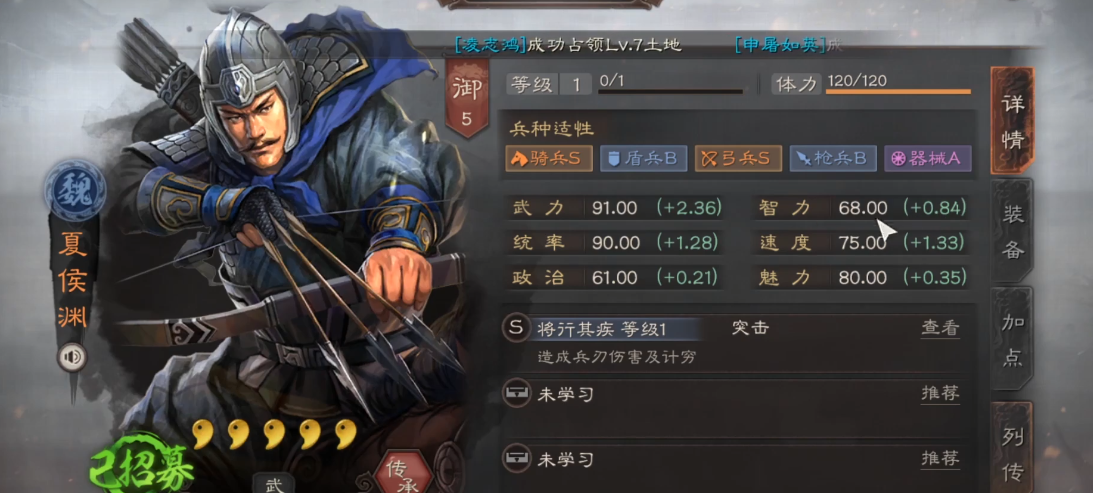Select the 盾兵B troop aptitude badge

point(643,158)
